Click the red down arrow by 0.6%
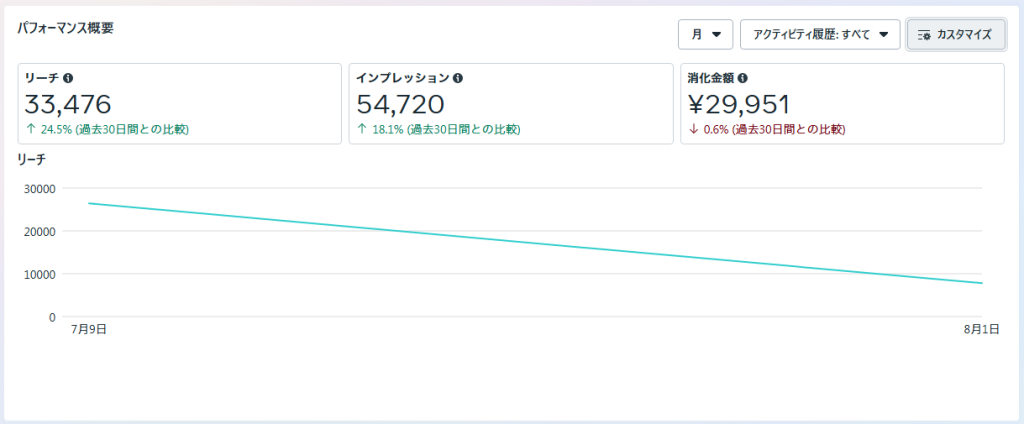 693,130
